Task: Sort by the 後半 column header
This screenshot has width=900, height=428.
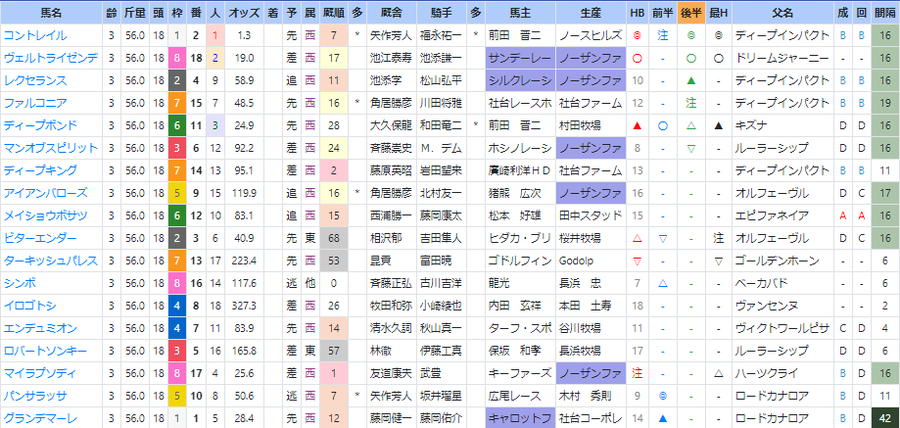Action: click(691, 13)
